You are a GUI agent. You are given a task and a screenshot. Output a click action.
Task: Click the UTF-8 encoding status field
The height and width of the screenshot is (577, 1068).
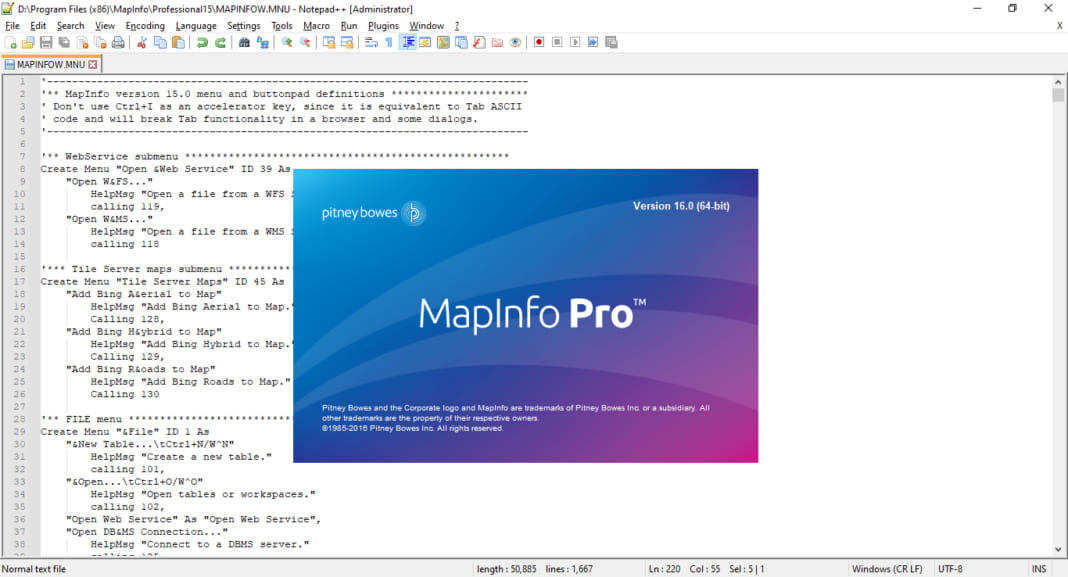pos(950,569)
